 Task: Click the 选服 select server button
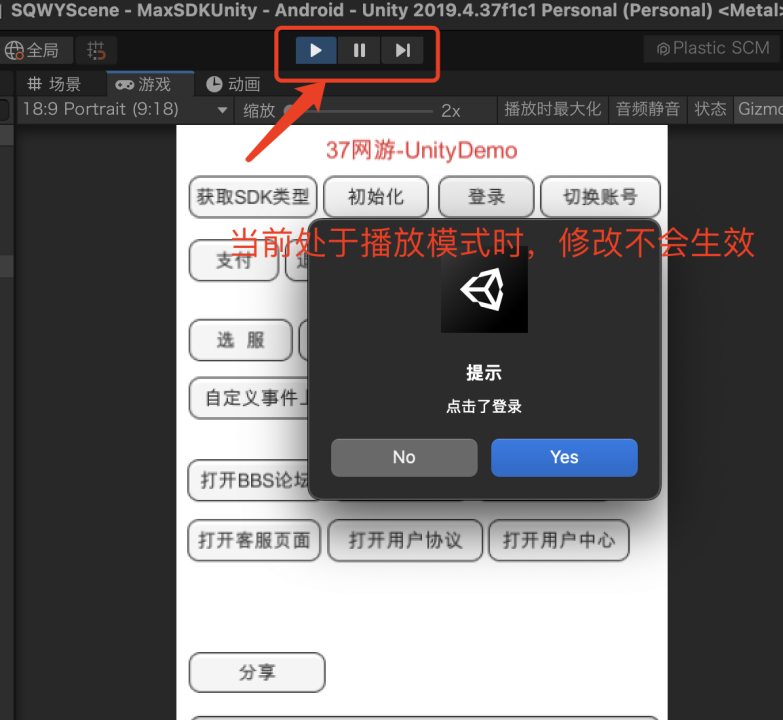(240, 340)
